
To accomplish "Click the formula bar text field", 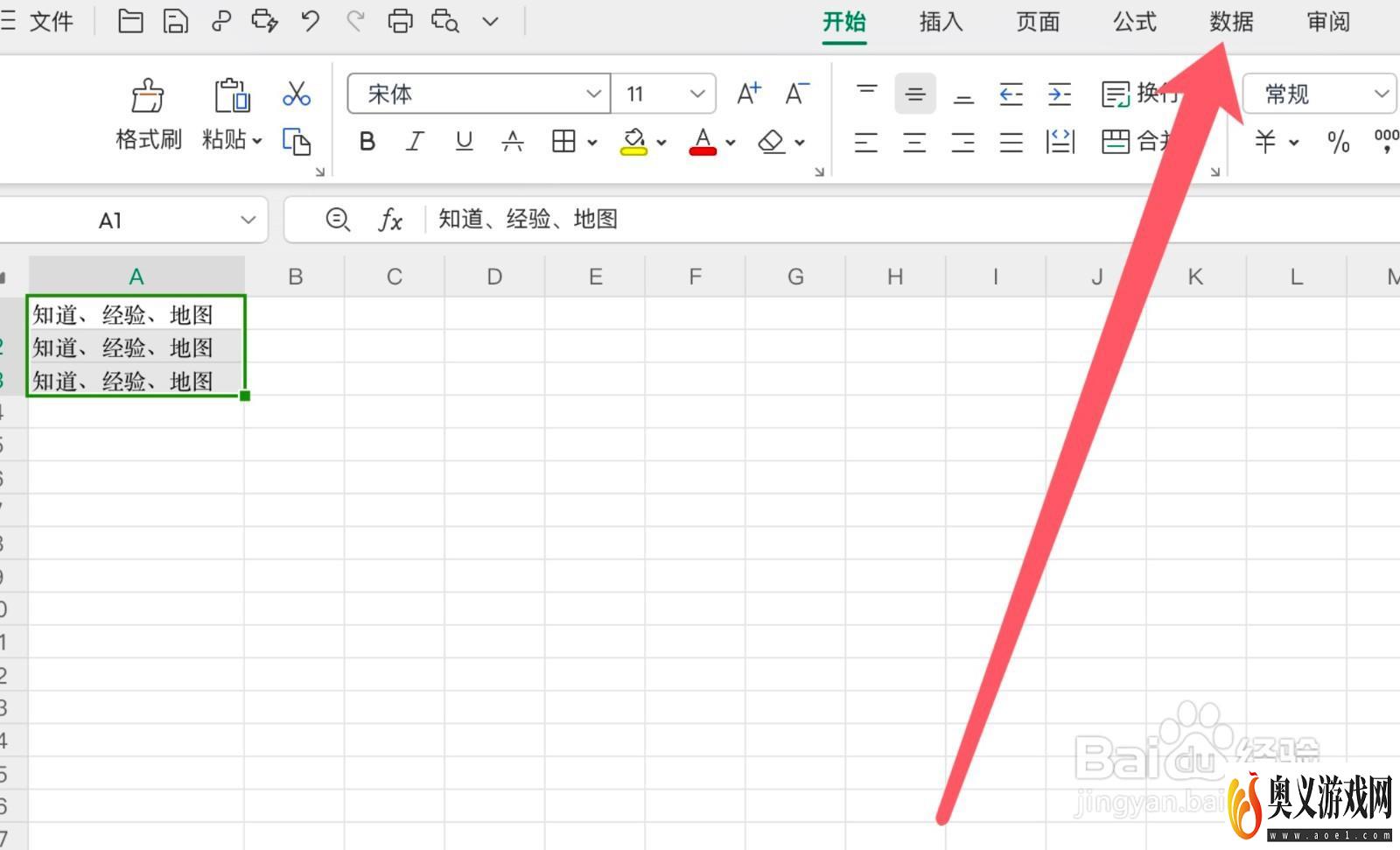I will pyautogui.click(x=914, y=220).
